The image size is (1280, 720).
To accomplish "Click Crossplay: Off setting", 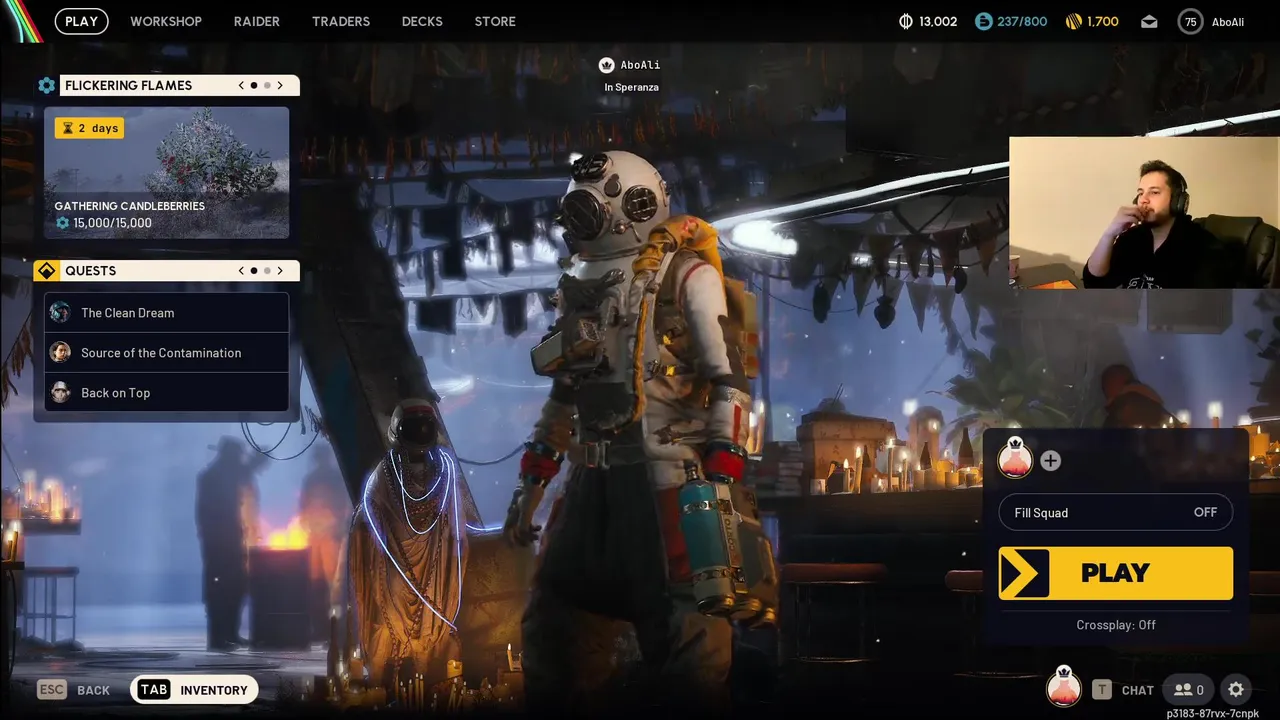I will (x=1116, y=625).
